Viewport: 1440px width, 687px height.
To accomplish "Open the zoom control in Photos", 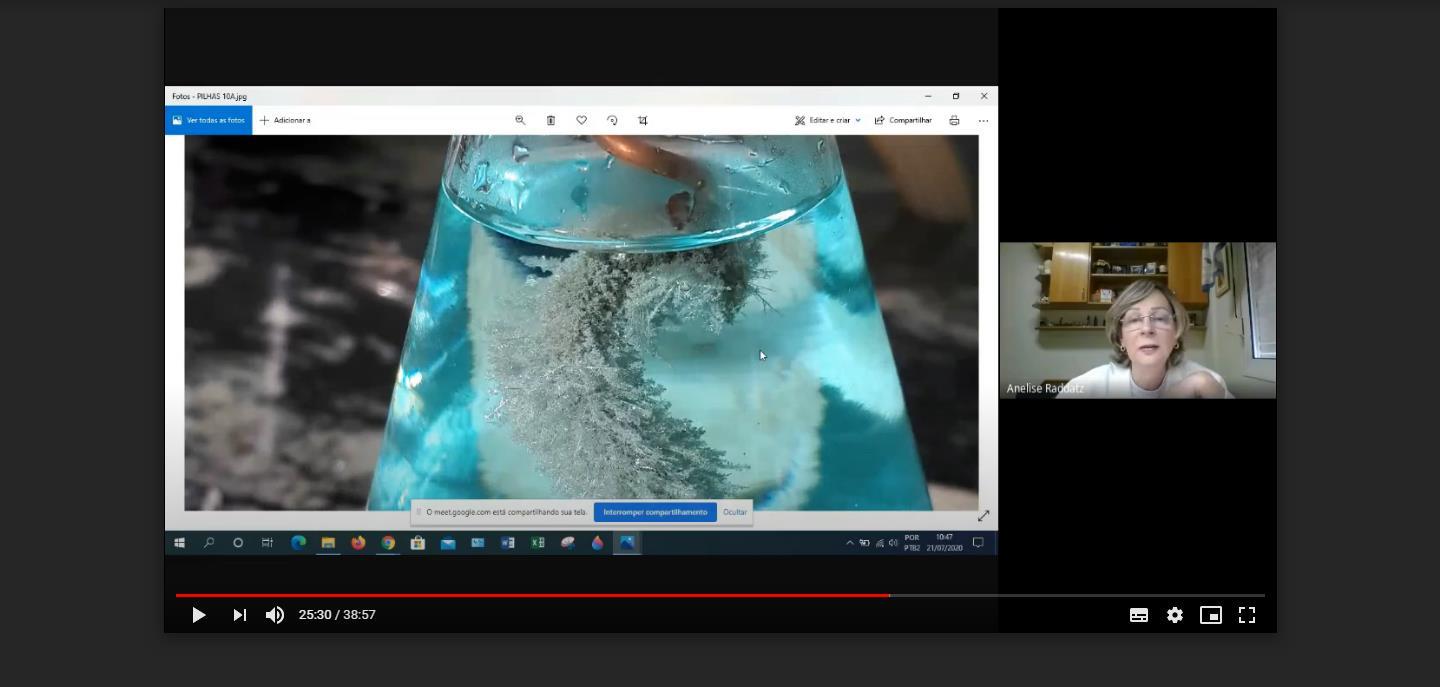I will (x=520, y=120).
